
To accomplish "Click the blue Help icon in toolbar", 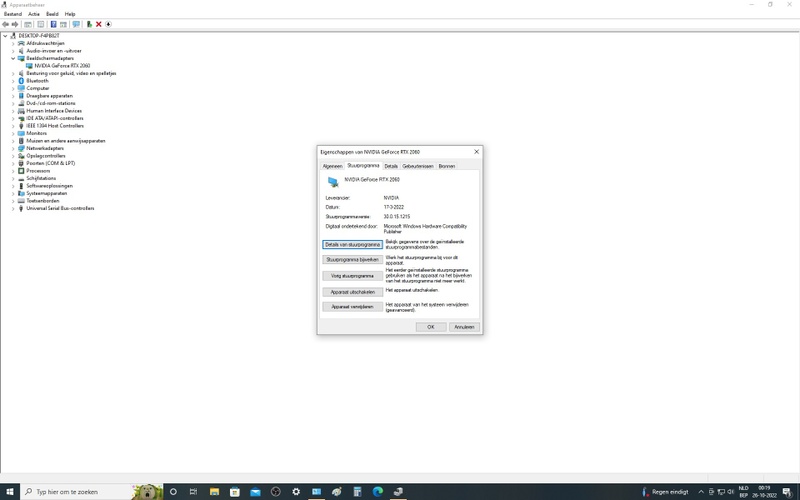I will coord(53,24).
